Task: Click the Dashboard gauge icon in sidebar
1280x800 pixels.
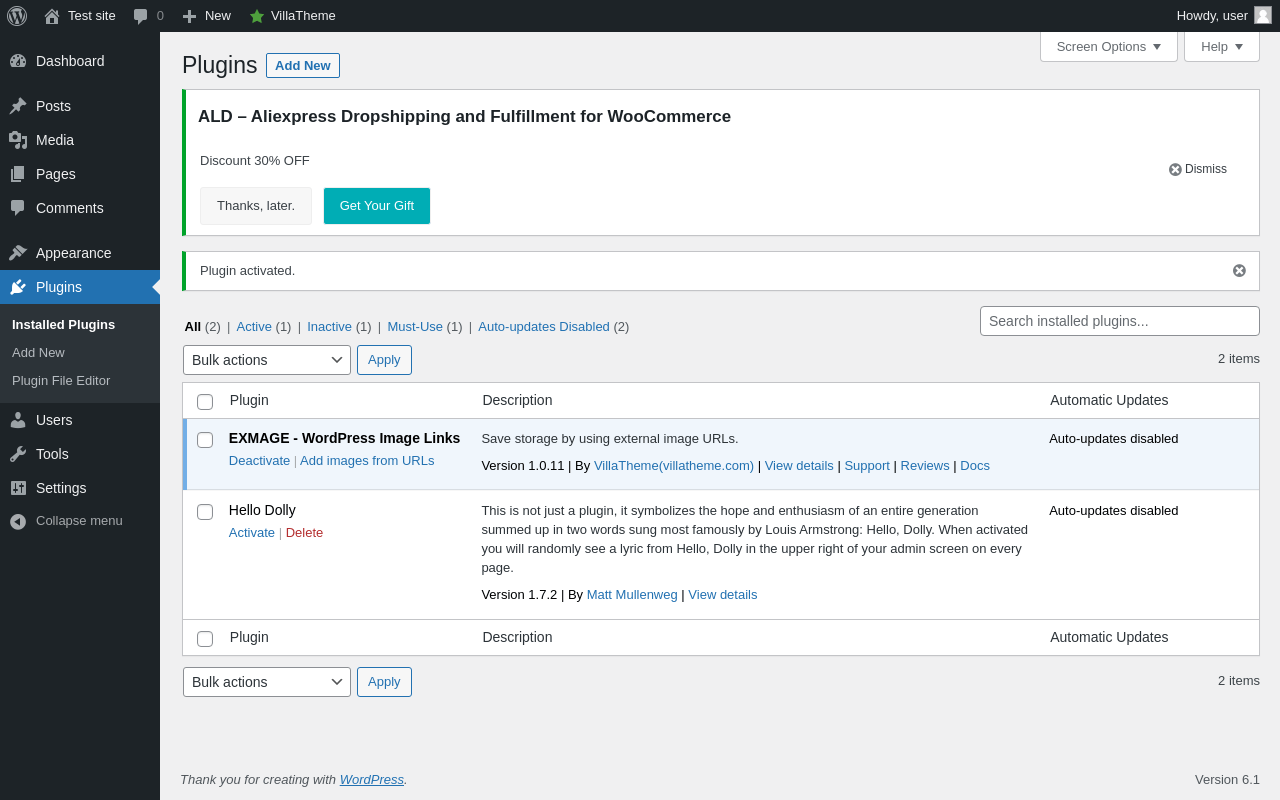Action: [18, 61]
